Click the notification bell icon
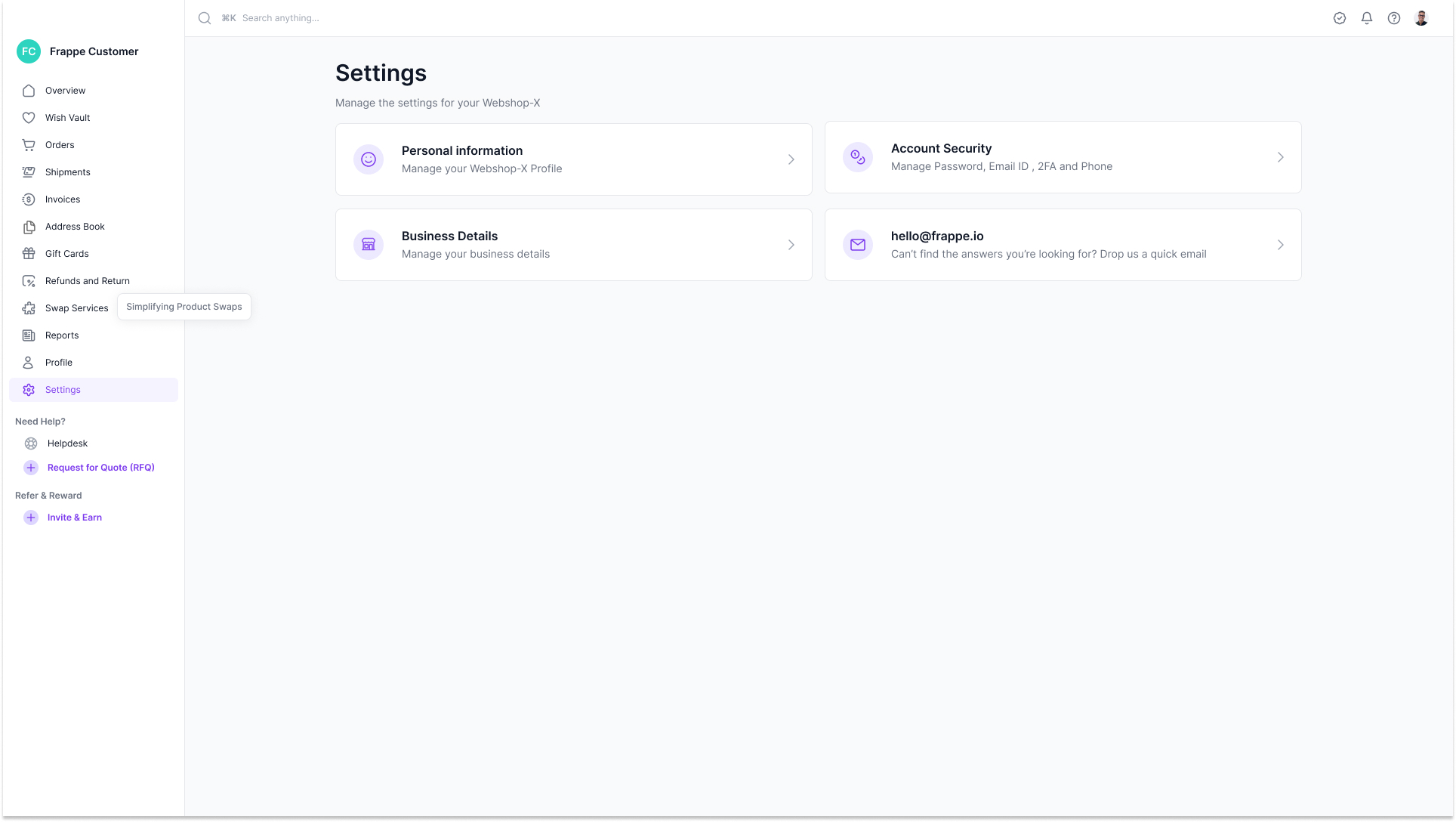The height and width of the screenshot is (822, 1456). pyautogui.click(x=1367, y=18)
